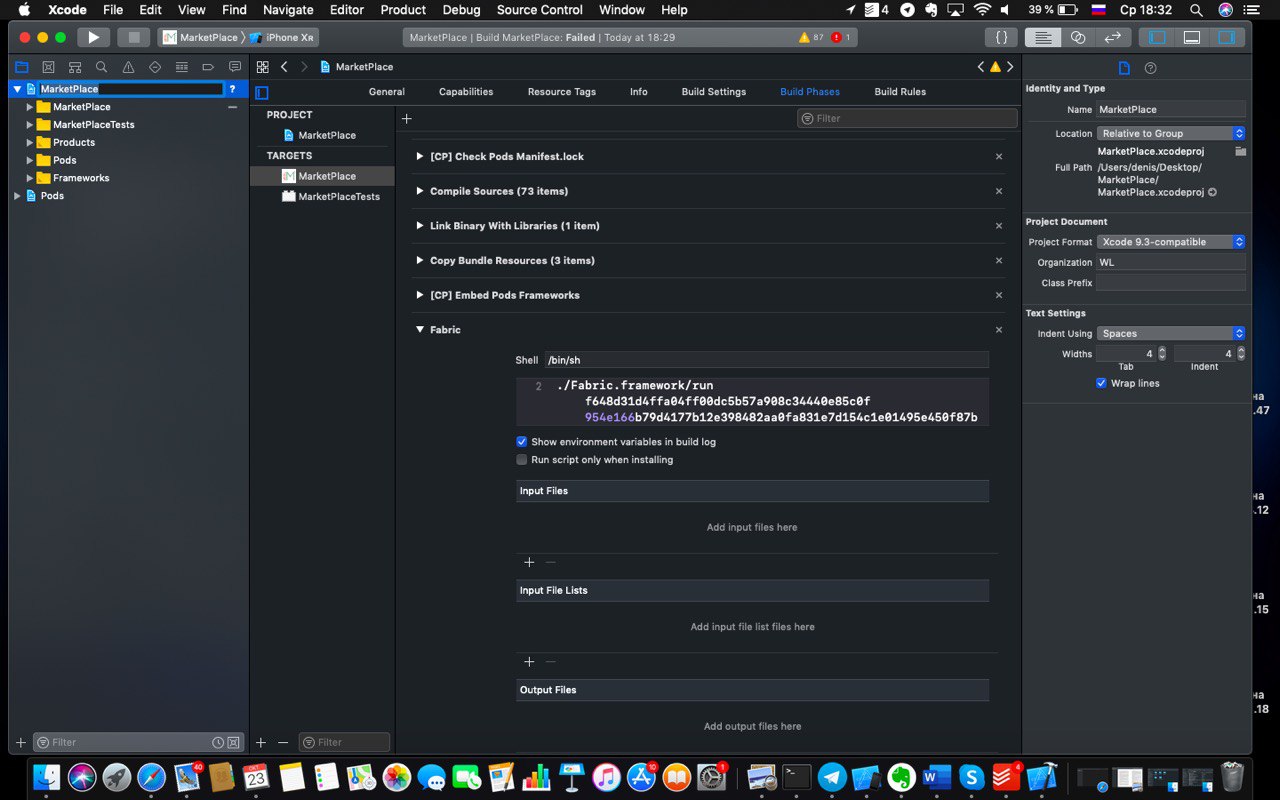Show the File inspector
This screenshot has width=1280, height=800.
tap(1124, 68)
